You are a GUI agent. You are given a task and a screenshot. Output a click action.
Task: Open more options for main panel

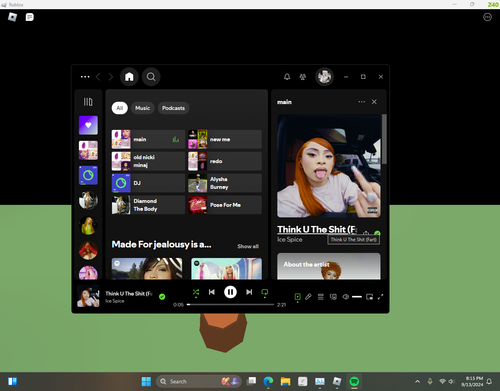[x=361, y=102]
